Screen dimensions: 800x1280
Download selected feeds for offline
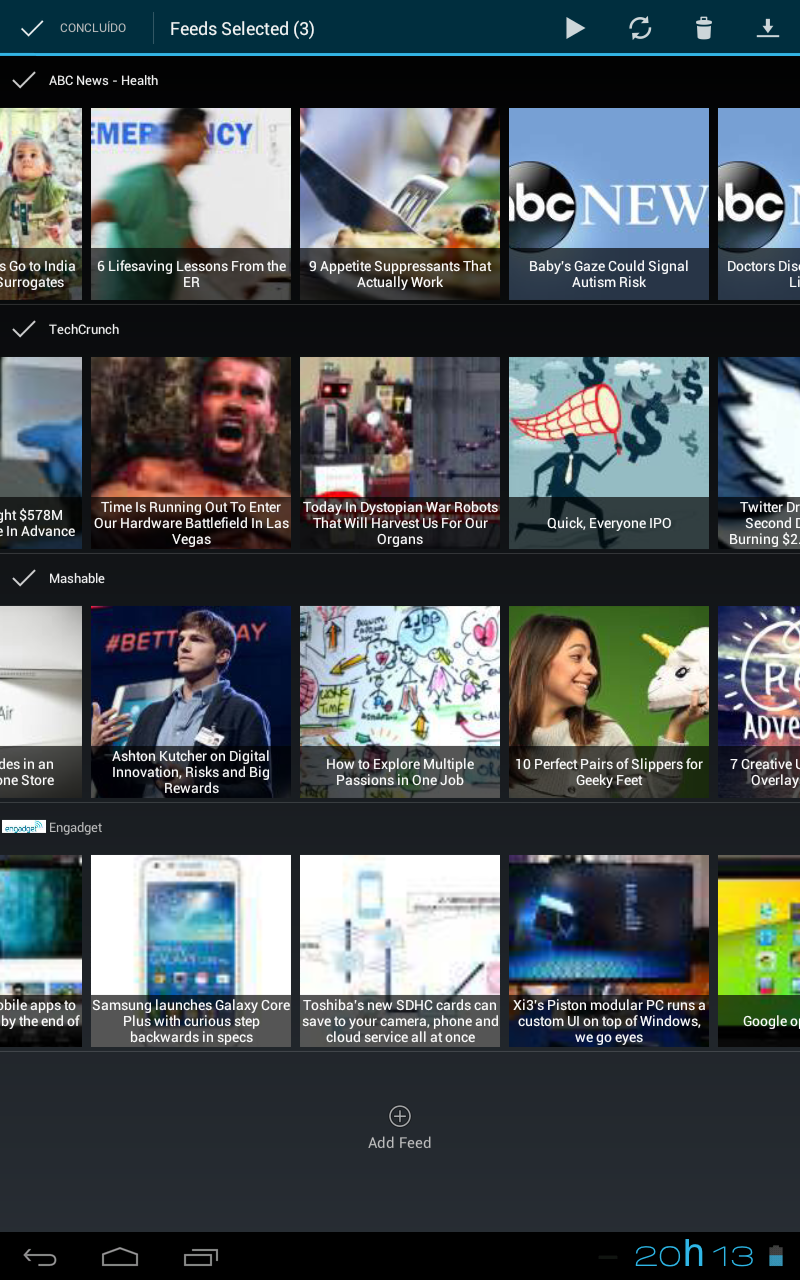tap(767, 28)
